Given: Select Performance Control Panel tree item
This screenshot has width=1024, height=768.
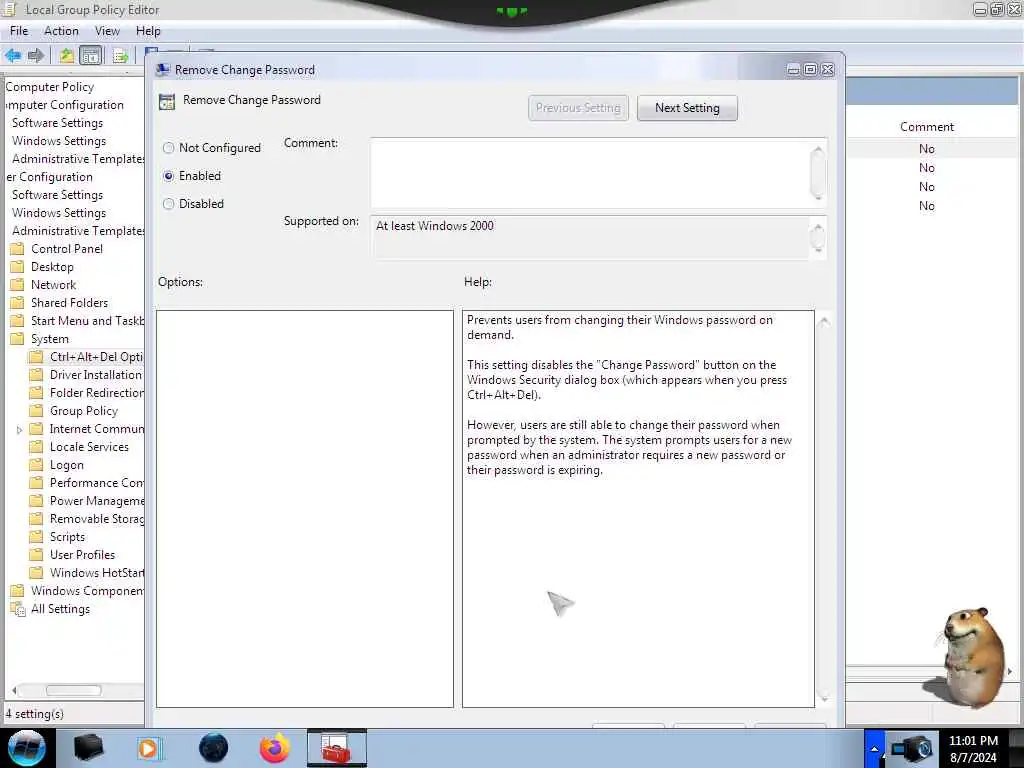Looking at the screenshot, I should [97, 483].
